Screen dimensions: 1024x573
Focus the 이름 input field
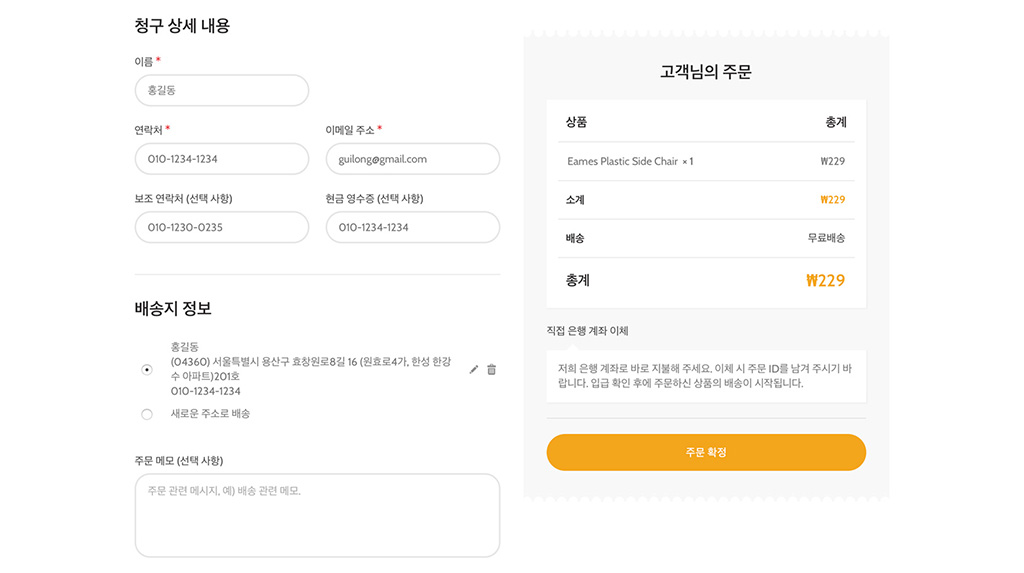point(221,90)
